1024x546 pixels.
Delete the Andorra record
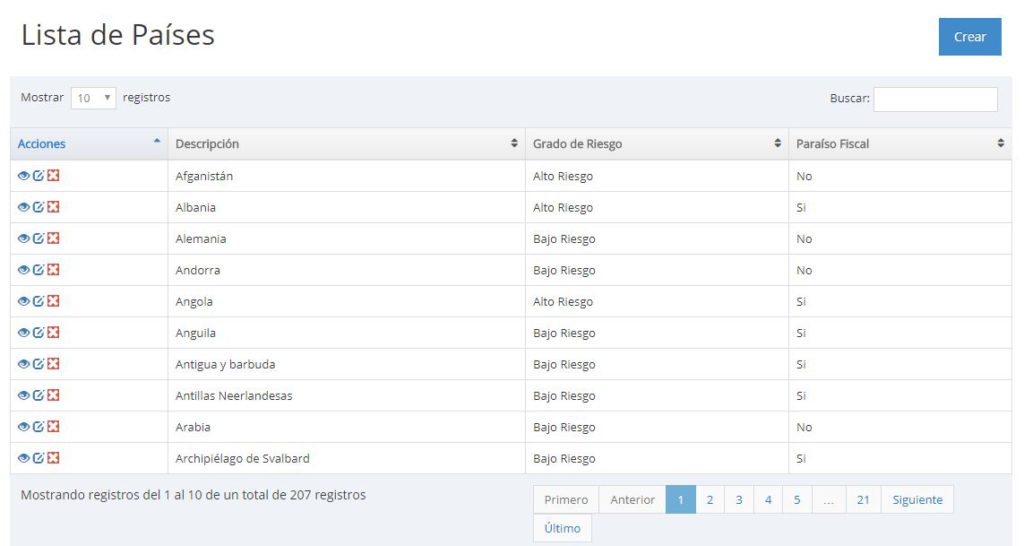pos(54,270)
